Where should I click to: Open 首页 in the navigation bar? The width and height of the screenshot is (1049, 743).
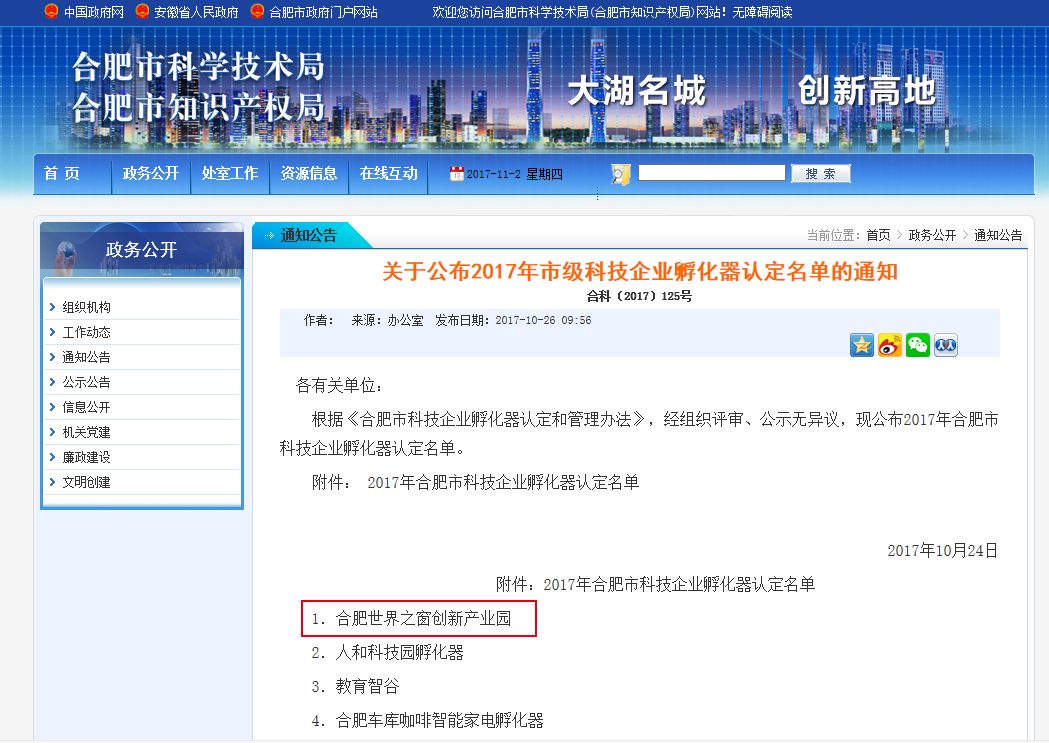coord(62,174)
